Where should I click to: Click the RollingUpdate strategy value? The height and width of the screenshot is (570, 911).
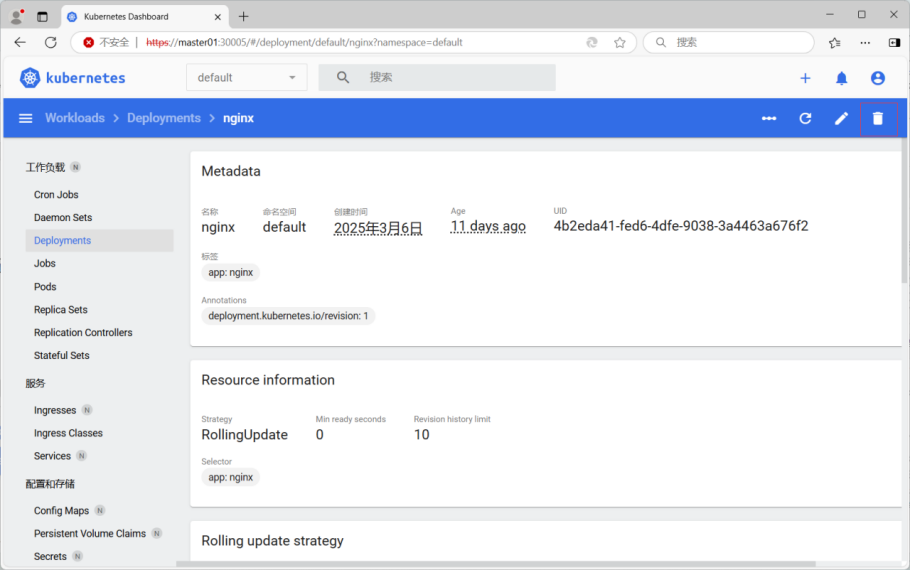tap(245, 435)
